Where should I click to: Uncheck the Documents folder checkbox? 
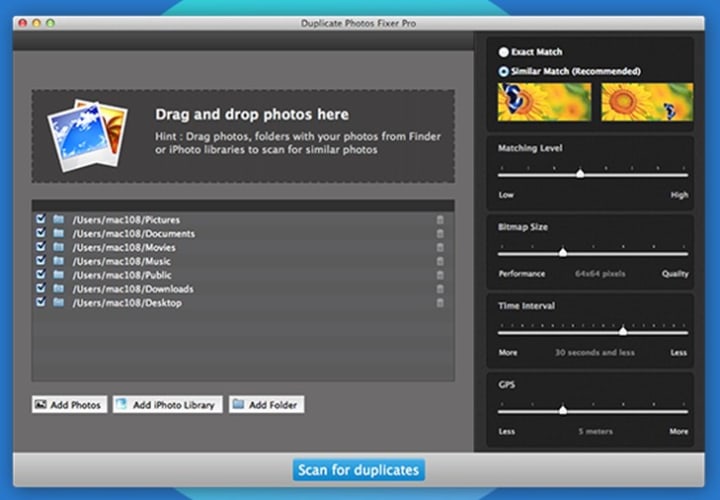pyautogui.click(x=41, y=232)
